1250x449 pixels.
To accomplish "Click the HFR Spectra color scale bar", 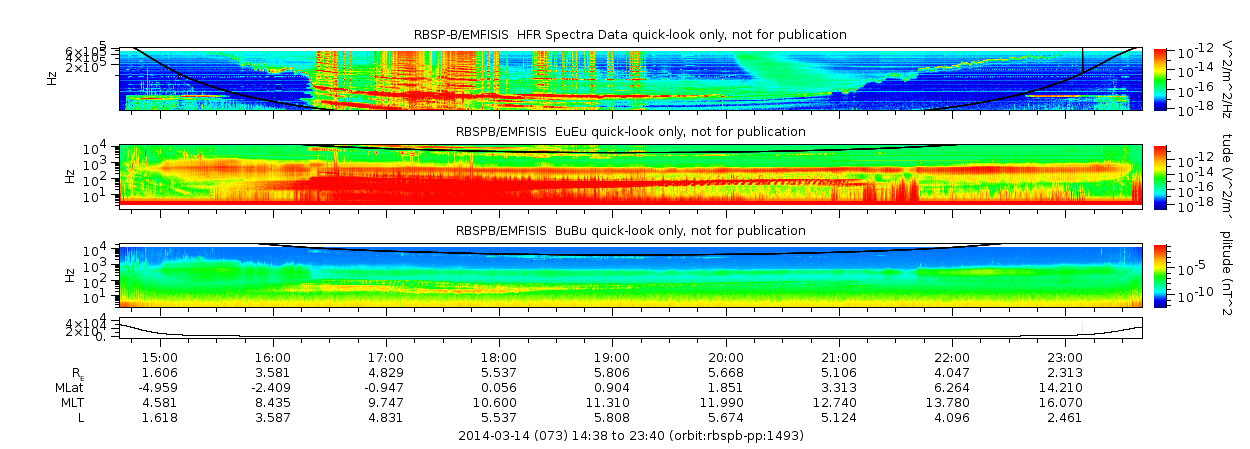I will pos(1160,78).
